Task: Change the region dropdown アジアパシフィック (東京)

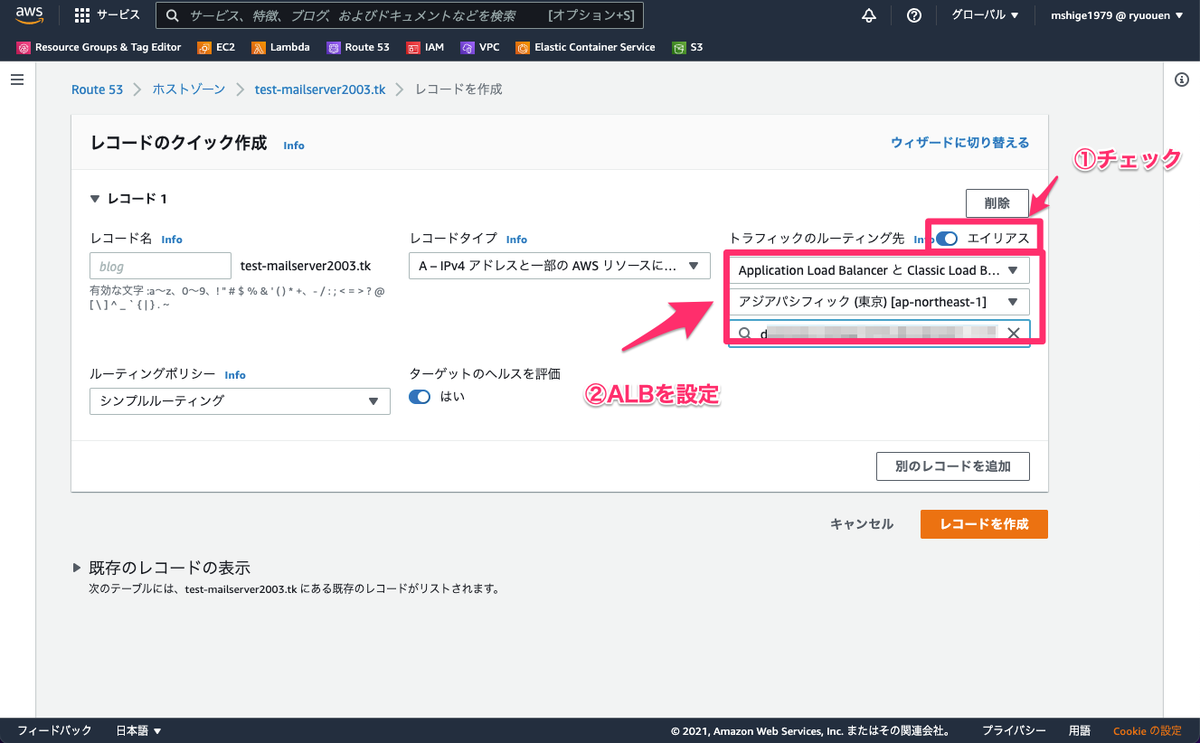Action: (879, 301)
